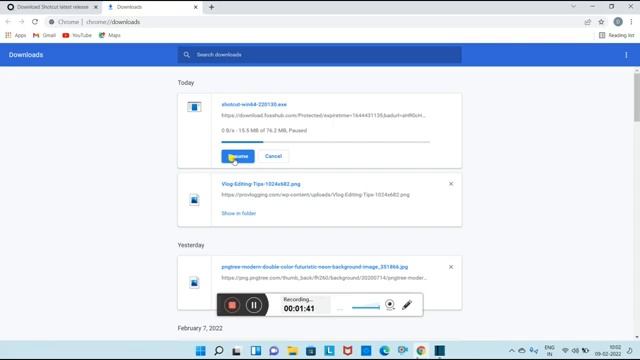Open Google Chrome taskbar icon
The image size is (640, 360).
(x=421, y=351)
